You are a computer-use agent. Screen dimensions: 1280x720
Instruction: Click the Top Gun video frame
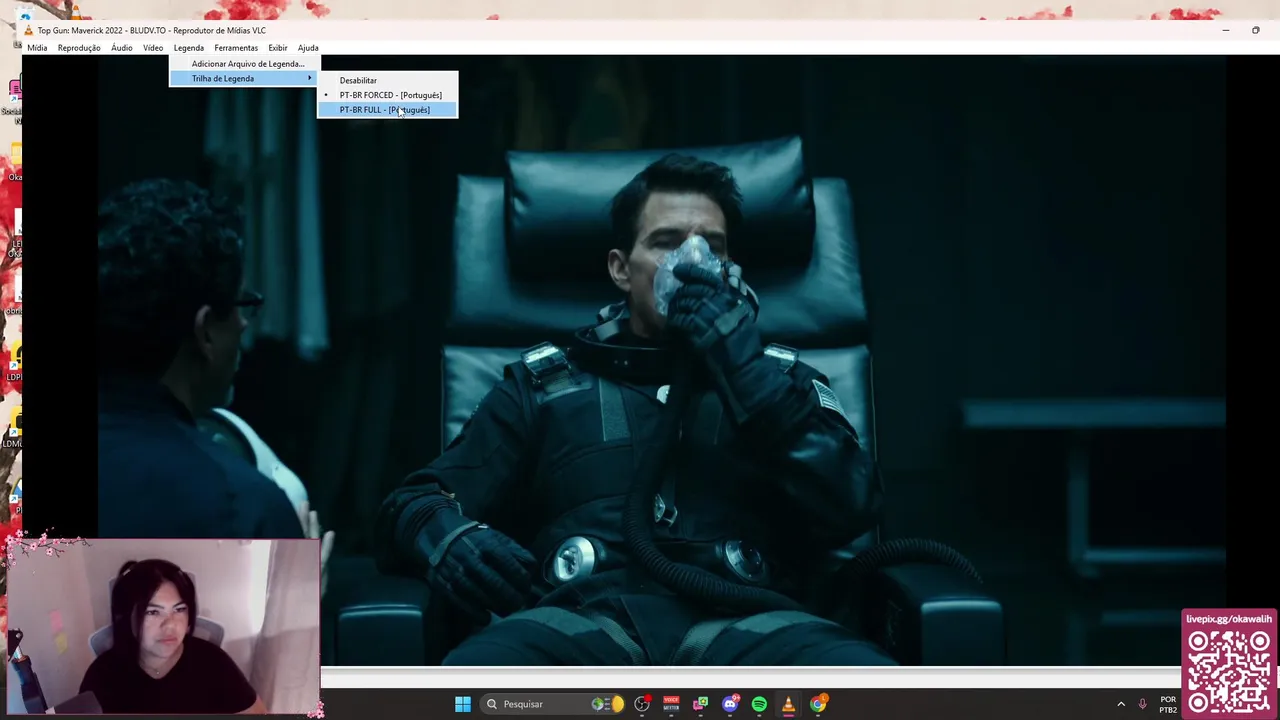point(660,360)
